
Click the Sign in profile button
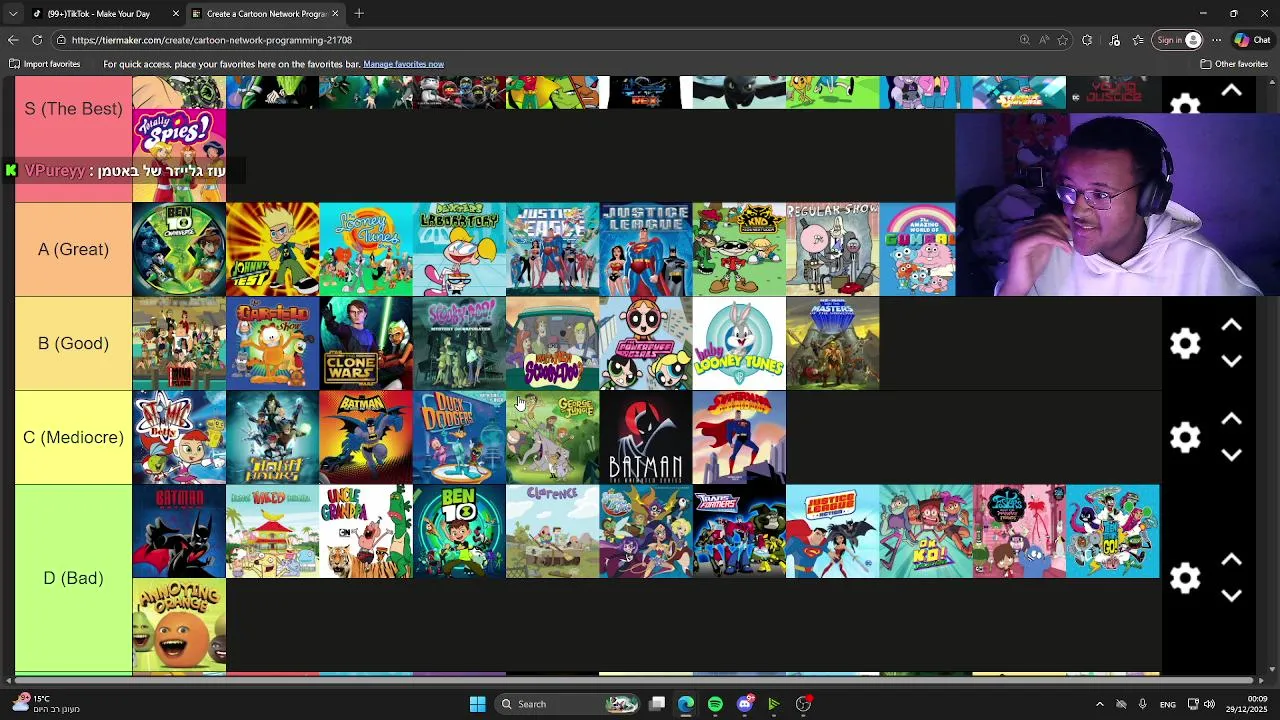point(1178,40)
